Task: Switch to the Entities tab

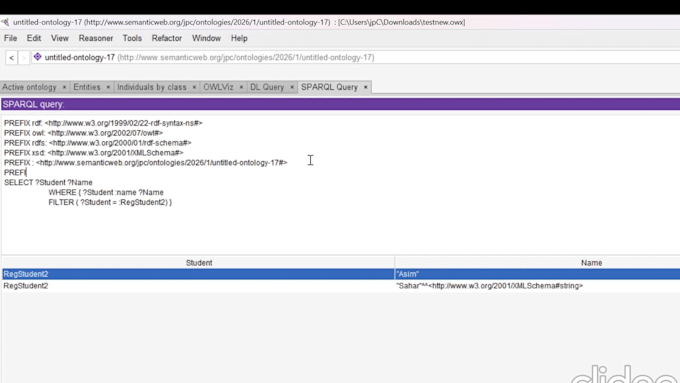Action: tap(87, 87)
